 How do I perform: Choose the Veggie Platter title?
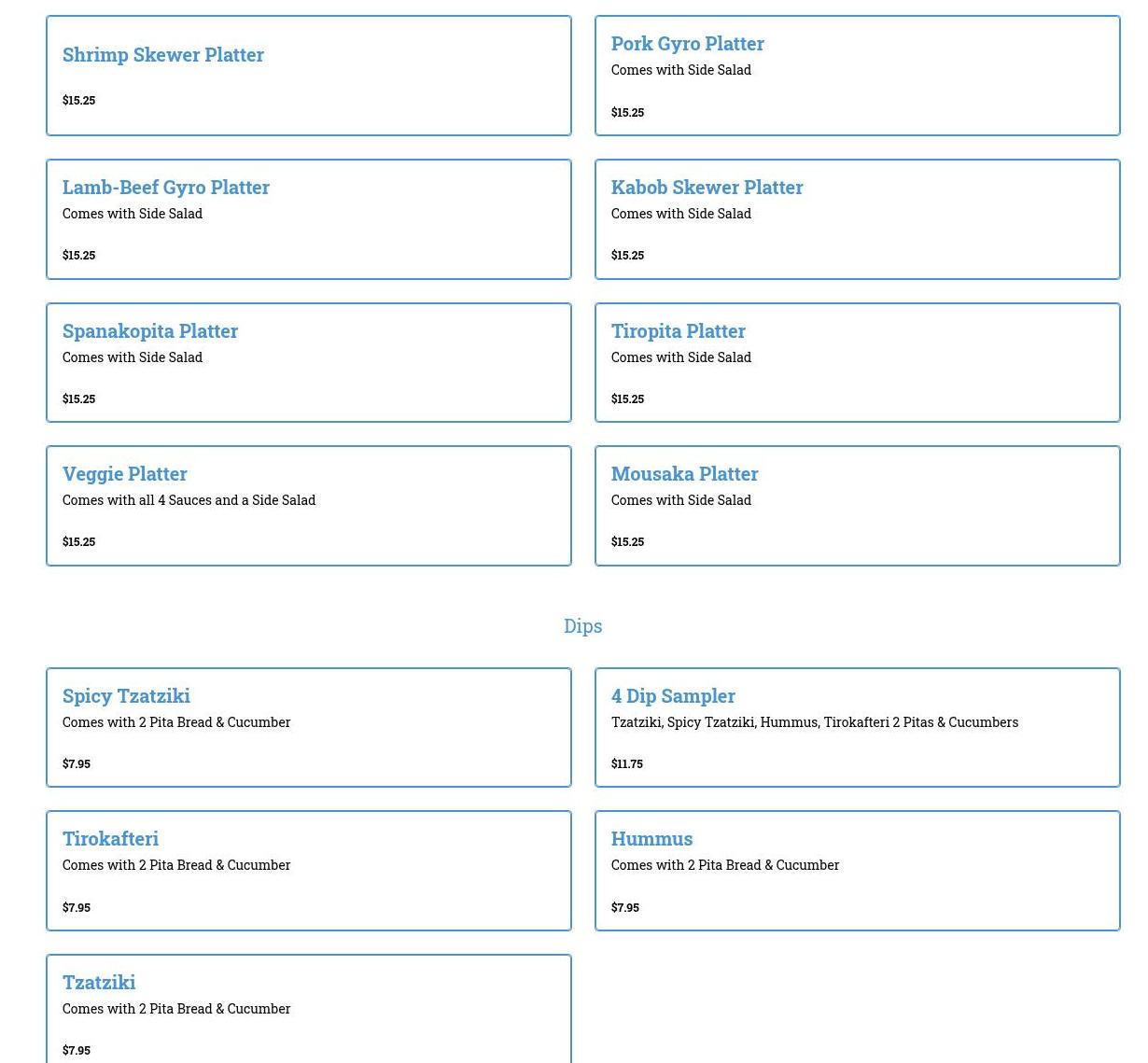pos(125,474)
